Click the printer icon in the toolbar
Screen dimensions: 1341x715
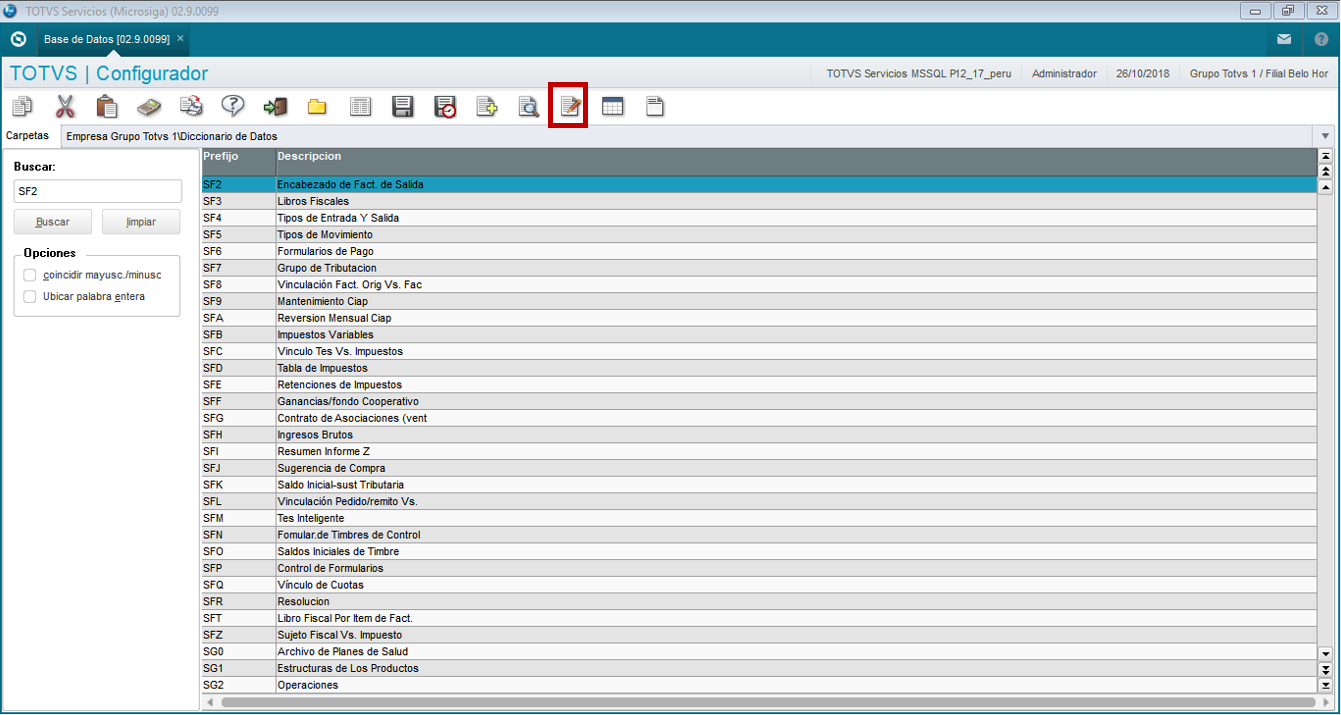pyautogui.click(x=191, y=106)
